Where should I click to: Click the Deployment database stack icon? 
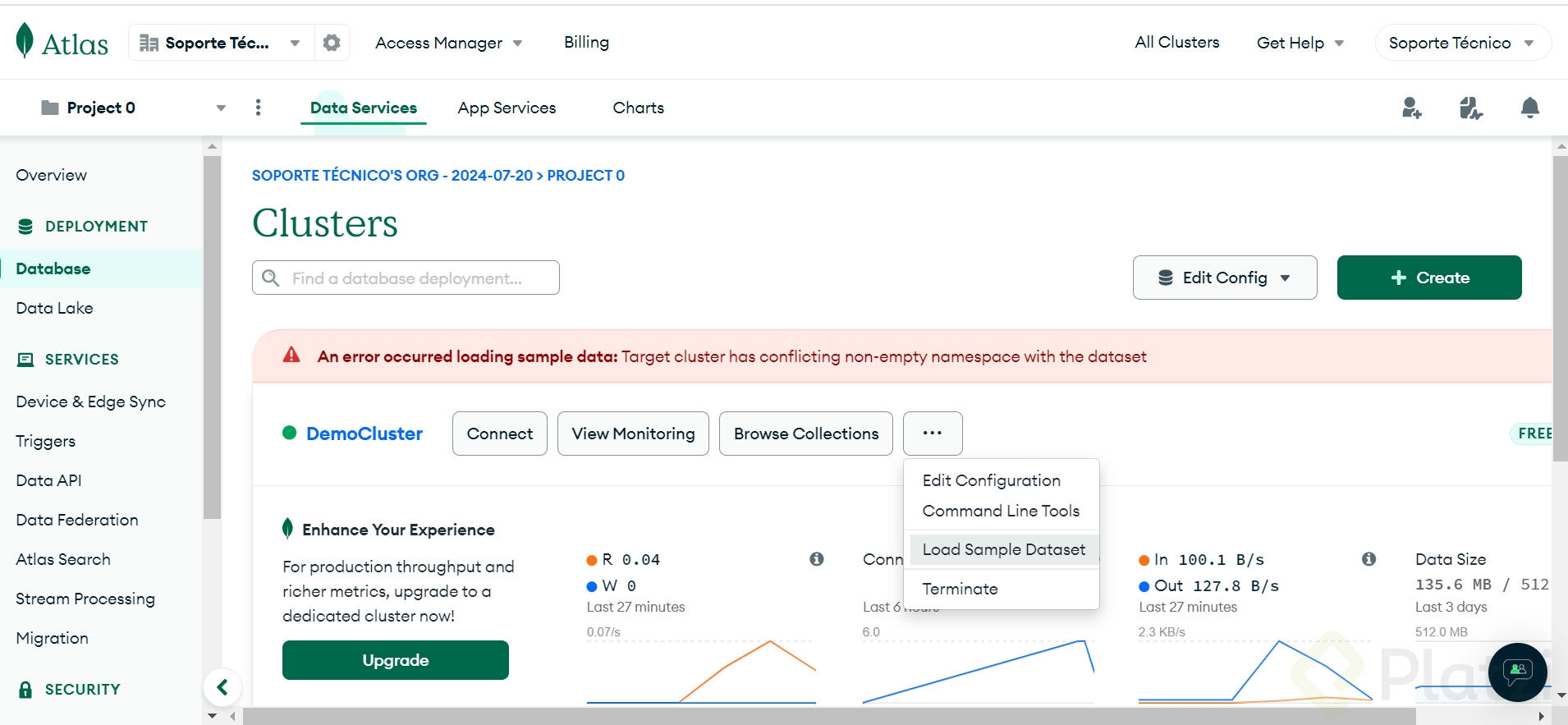25,227
